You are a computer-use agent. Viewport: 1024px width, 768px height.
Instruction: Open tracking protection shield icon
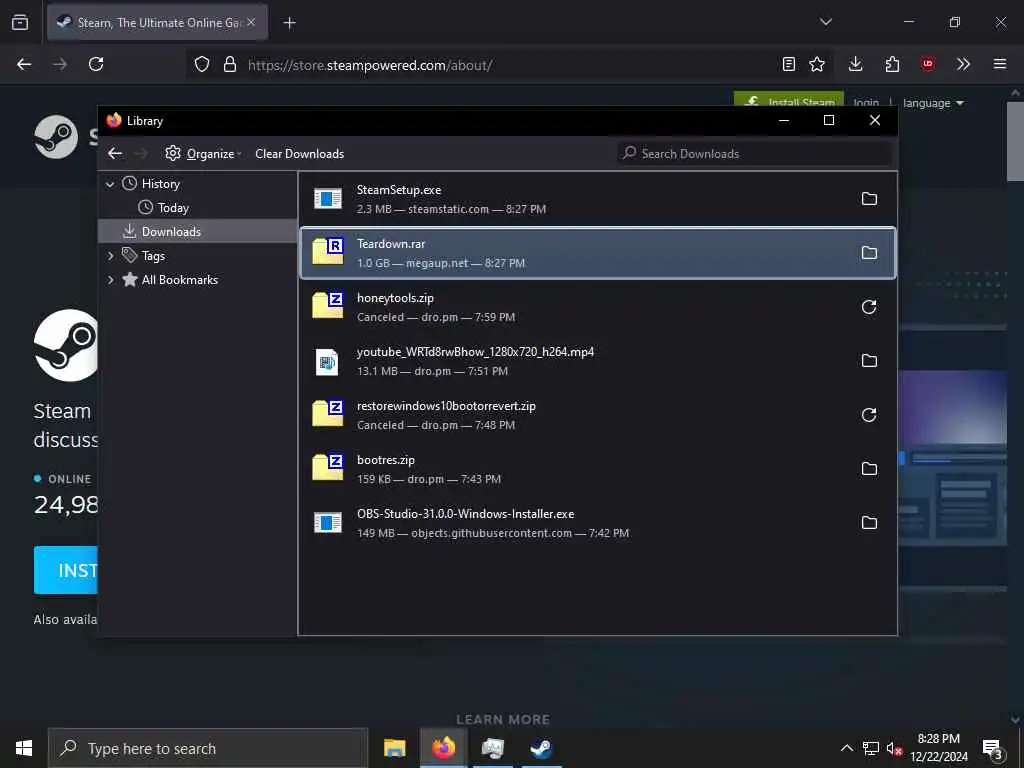[202, 64]
